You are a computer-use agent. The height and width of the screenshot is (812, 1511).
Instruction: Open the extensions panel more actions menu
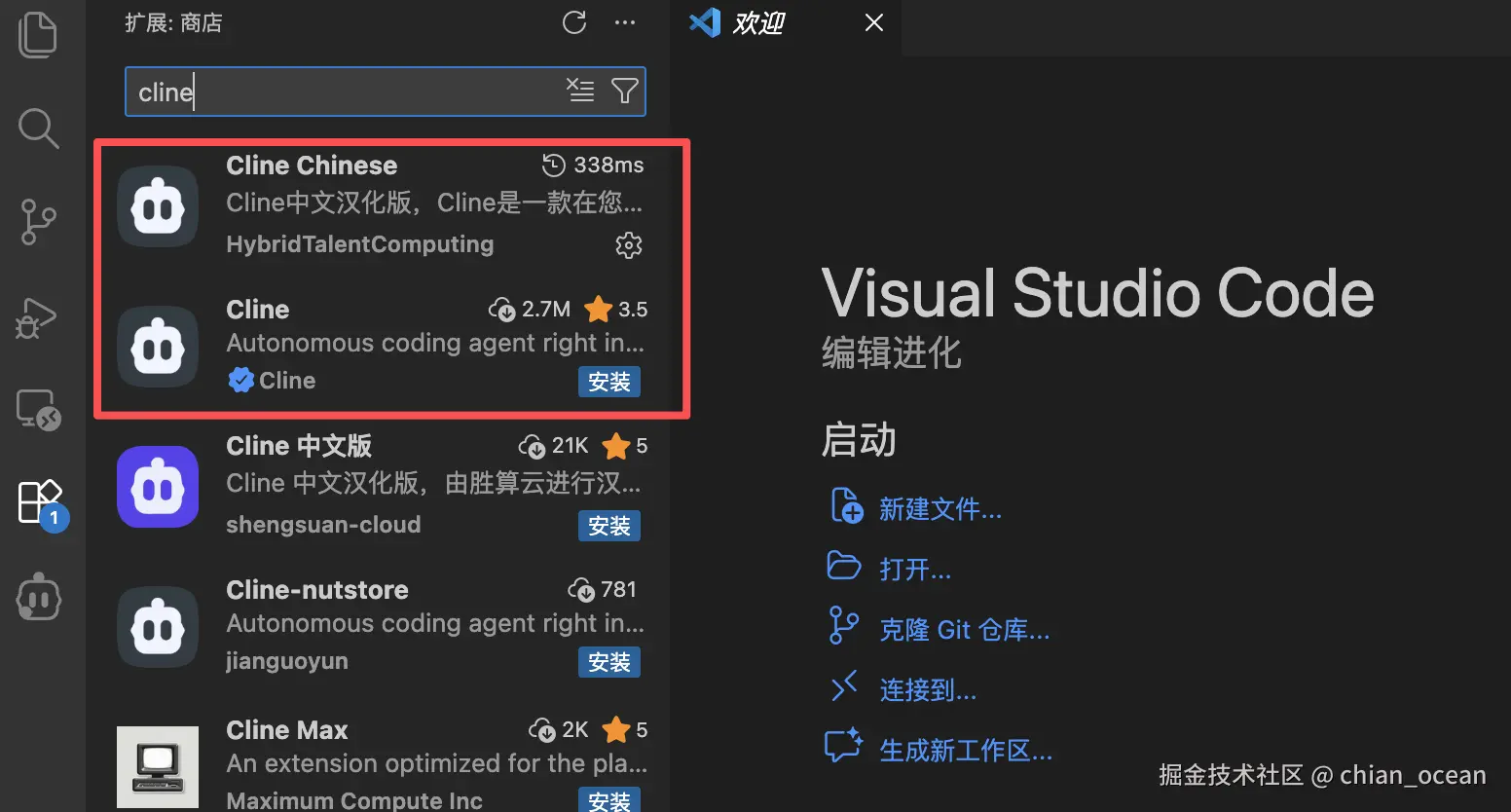coord(625,22)
